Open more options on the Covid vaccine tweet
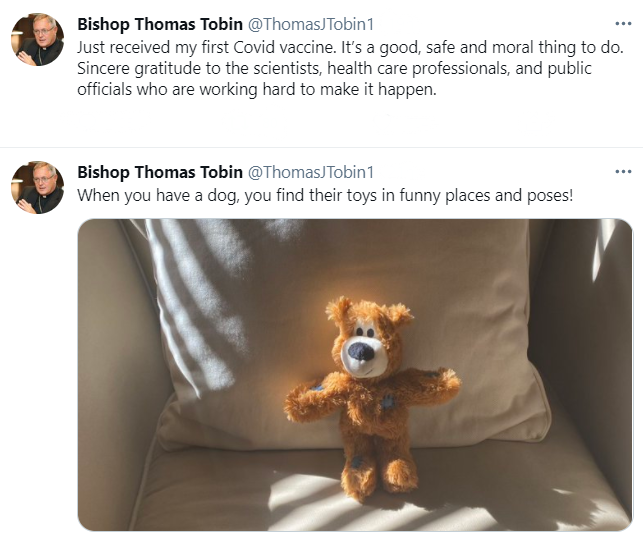Screen dimensions: 643x540 pos(622,22)
